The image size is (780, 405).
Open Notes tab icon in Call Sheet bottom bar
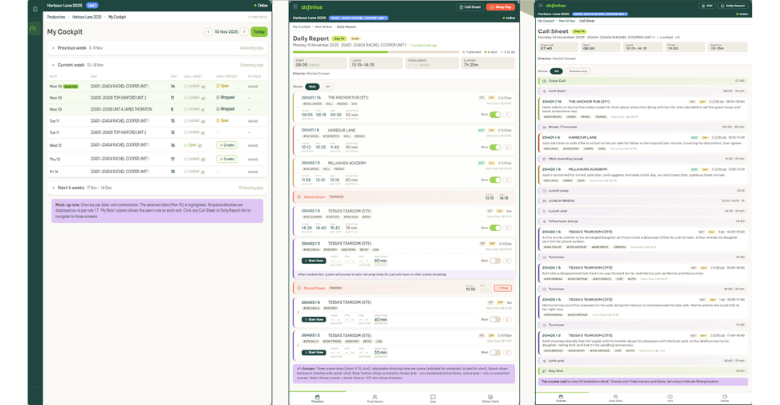tap(725, 397)
